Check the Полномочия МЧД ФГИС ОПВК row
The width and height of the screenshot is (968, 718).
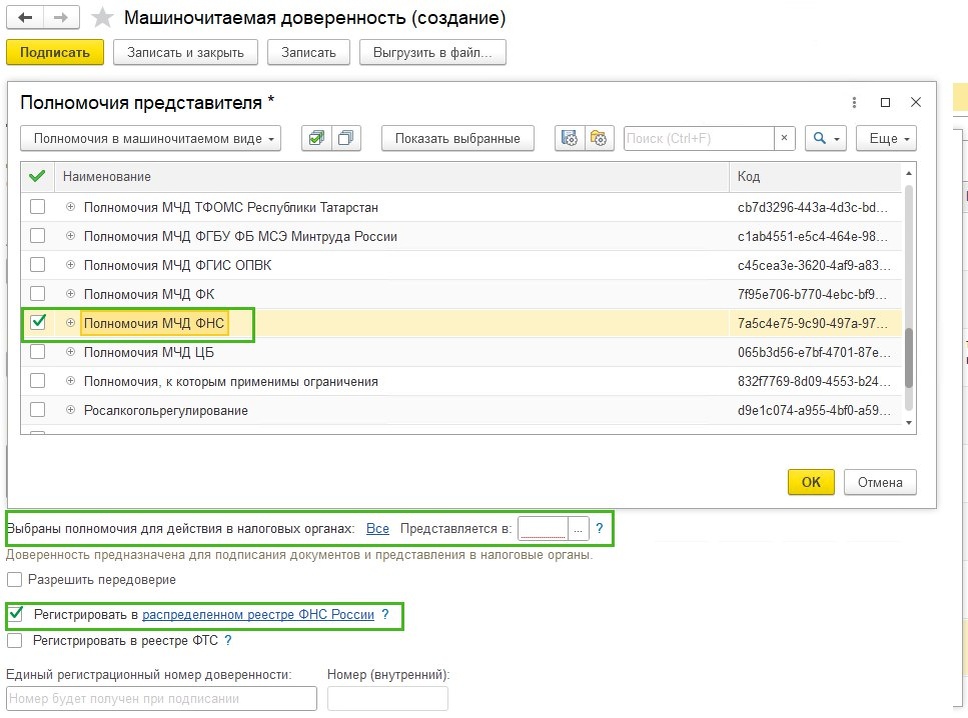point(38,265)
